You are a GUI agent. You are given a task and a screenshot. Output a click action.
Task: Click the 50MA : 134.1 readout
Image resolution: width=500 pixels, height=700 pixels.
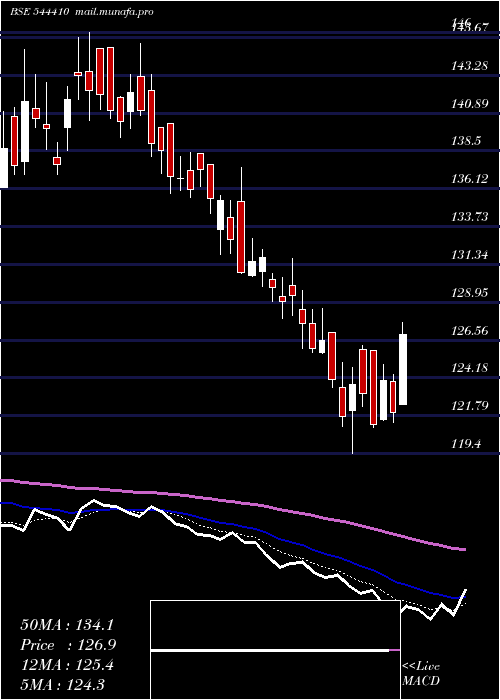(x=67, y=625)
